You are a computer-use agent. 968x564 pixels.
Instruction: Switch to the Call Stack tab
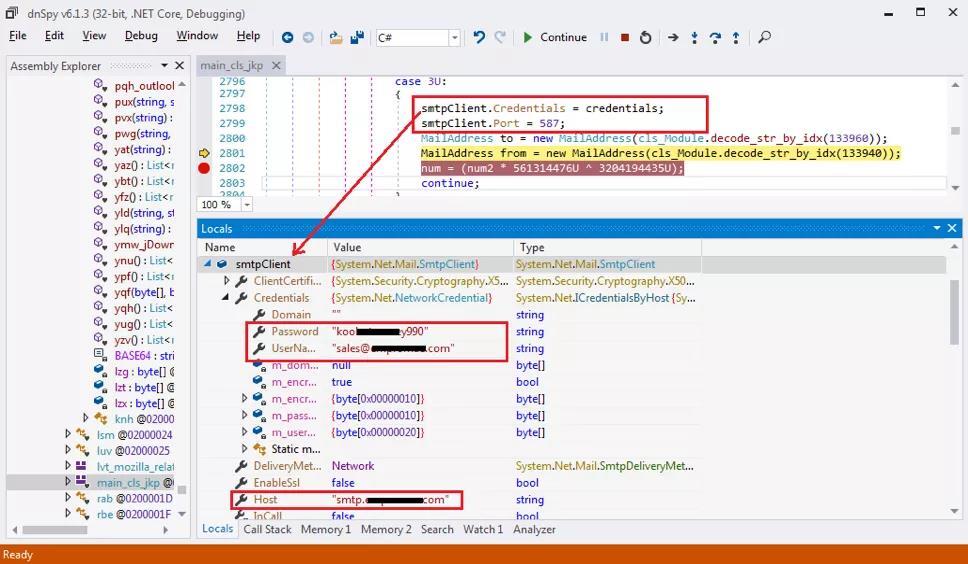click(x=267, y=529)
